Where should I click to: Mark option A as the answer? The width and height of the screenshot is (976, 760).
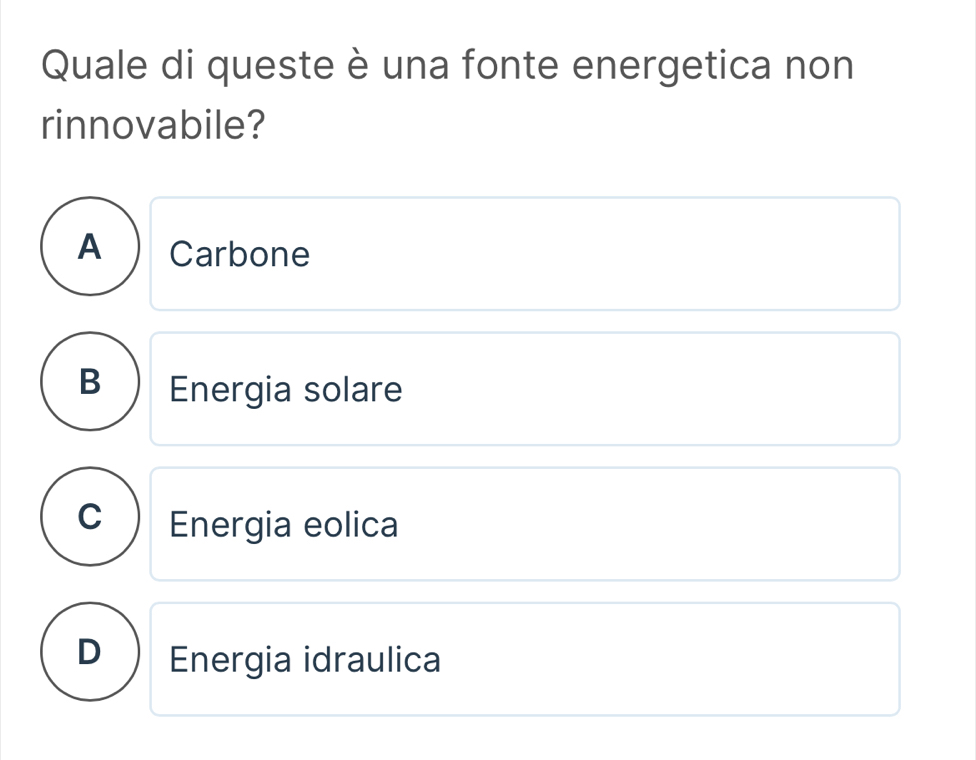pos(91,246)
